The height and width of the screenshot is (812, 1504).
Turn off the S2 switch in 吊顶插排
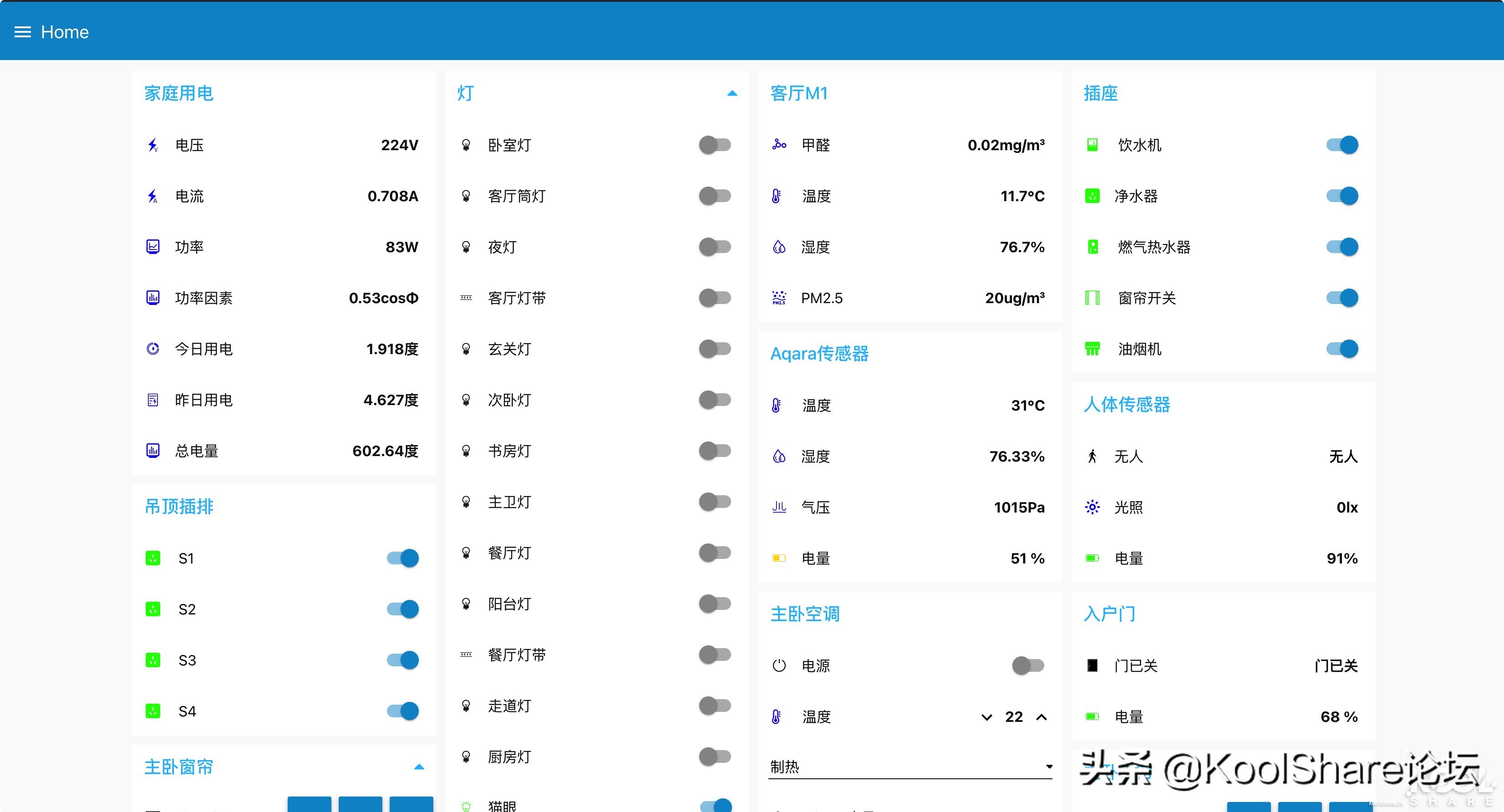pos(402,609)
